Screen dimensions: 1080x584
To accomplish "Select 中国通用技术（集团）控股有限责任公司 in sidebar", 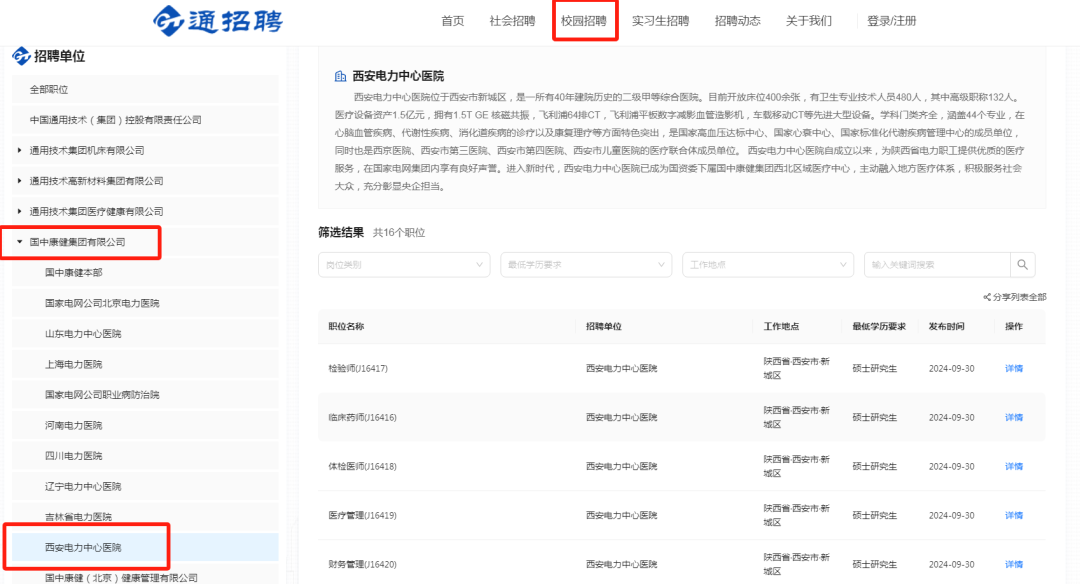I will click(145, 120).
